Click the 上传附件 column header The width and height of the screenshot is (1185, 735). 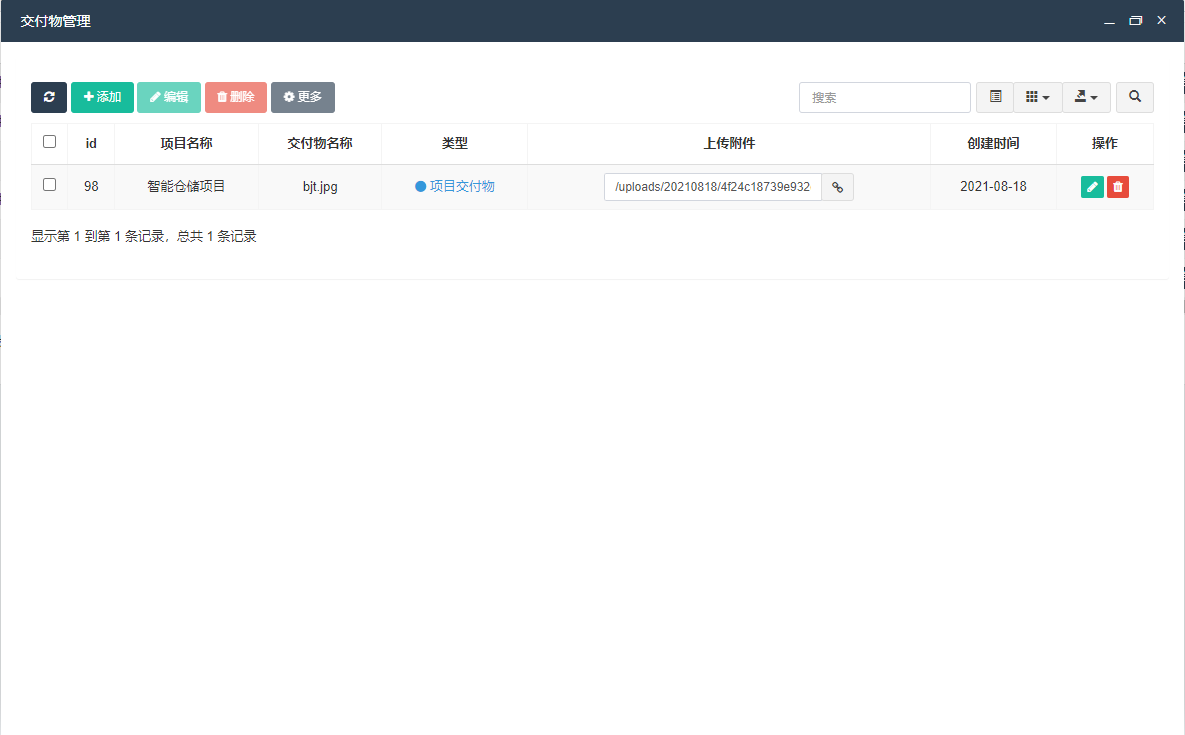[729, 144]
